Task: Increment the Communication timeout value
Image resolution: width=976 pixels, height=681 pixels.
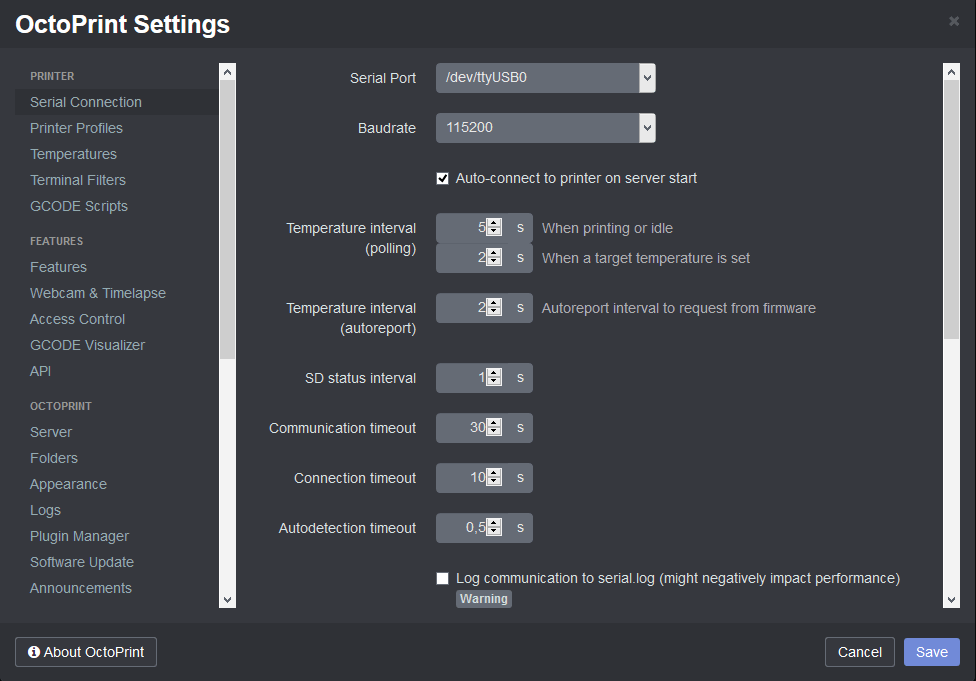Action: pyautogui.click(x=495, y=423)
